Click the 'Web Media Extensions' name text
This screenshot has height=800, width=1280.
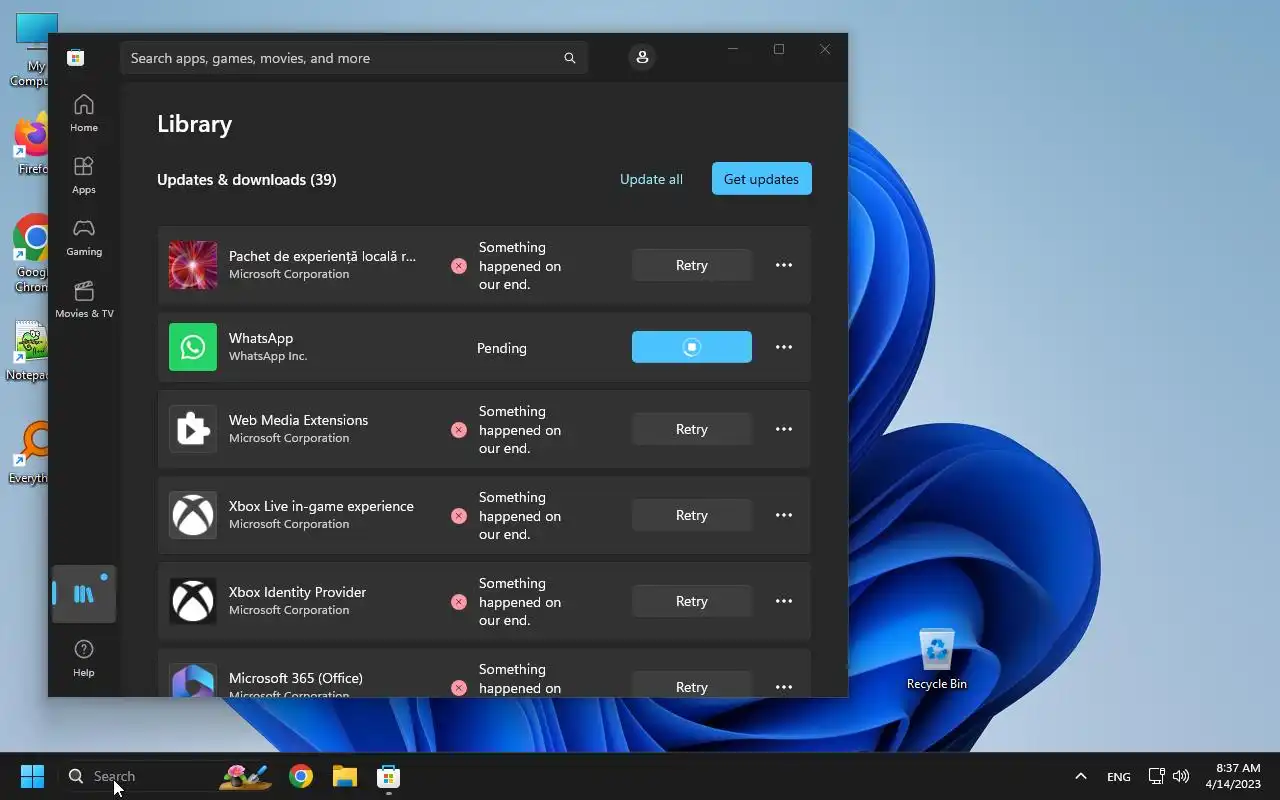pos(298,420)
